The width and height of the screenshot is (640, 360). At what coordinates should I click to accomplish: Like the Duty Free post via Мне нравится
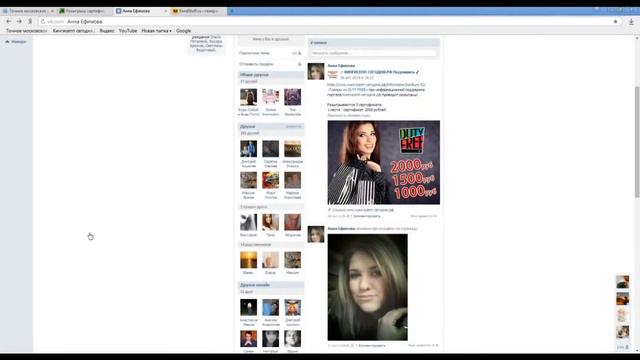pyautogui.click(x=424, y=216)
